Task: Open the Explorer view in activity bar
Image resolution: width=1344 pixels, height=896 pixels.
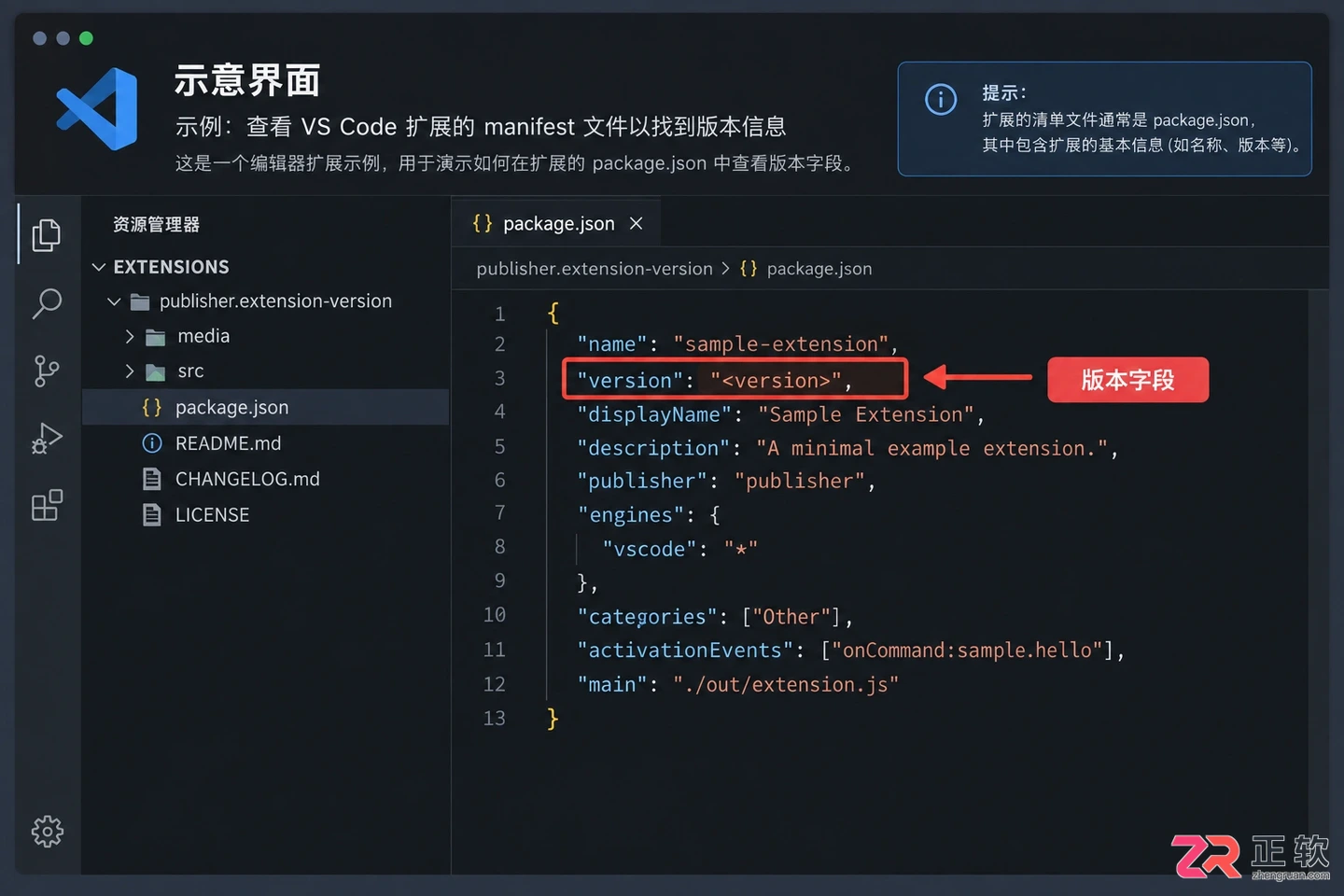Action: click(47, 234)
